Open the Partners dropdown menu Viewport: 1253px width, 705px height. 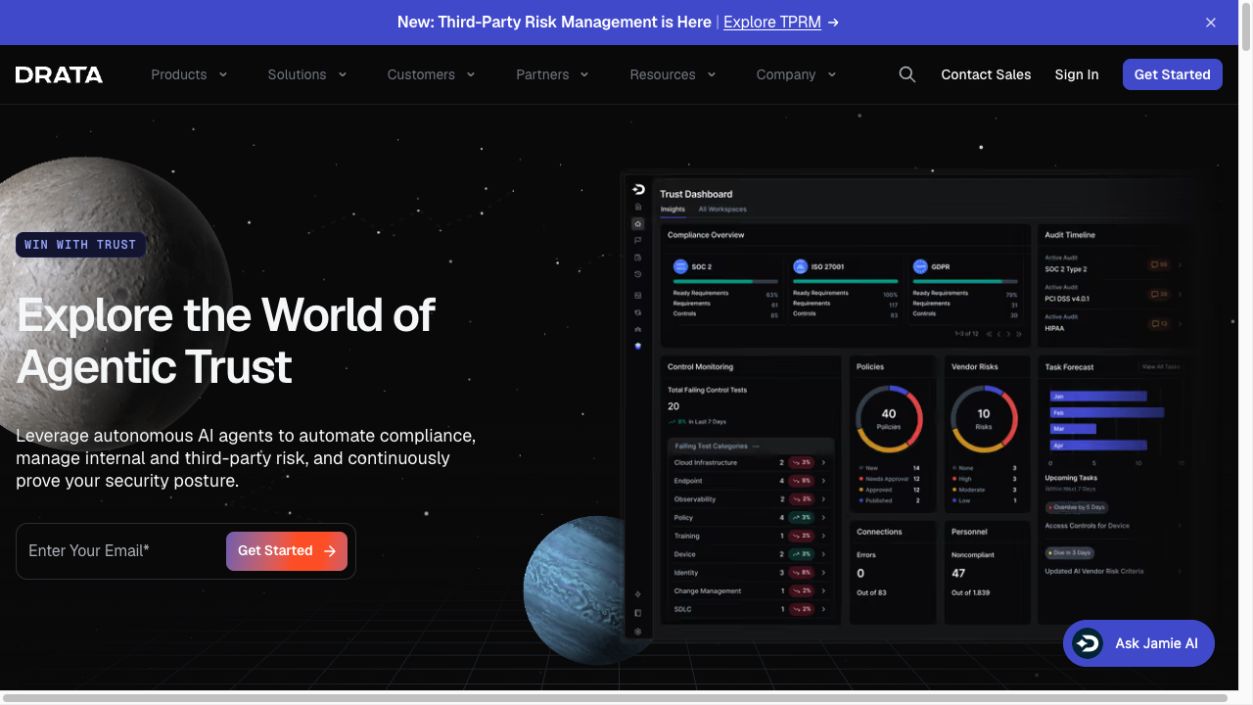coord(552,75)
